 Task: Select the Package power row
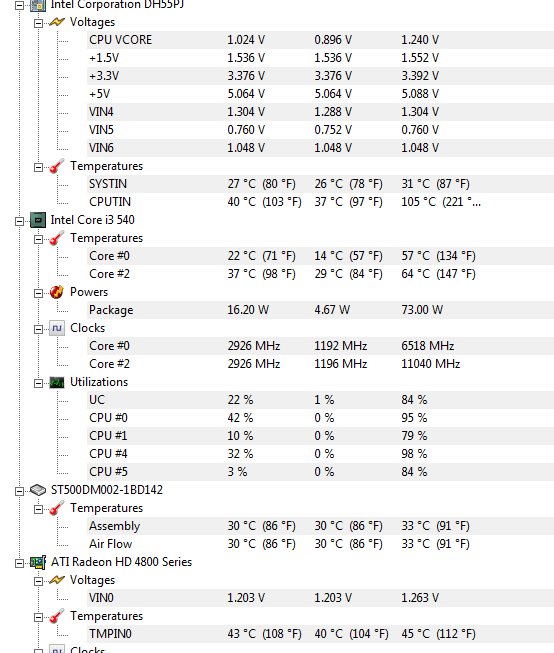coord(320,310)
